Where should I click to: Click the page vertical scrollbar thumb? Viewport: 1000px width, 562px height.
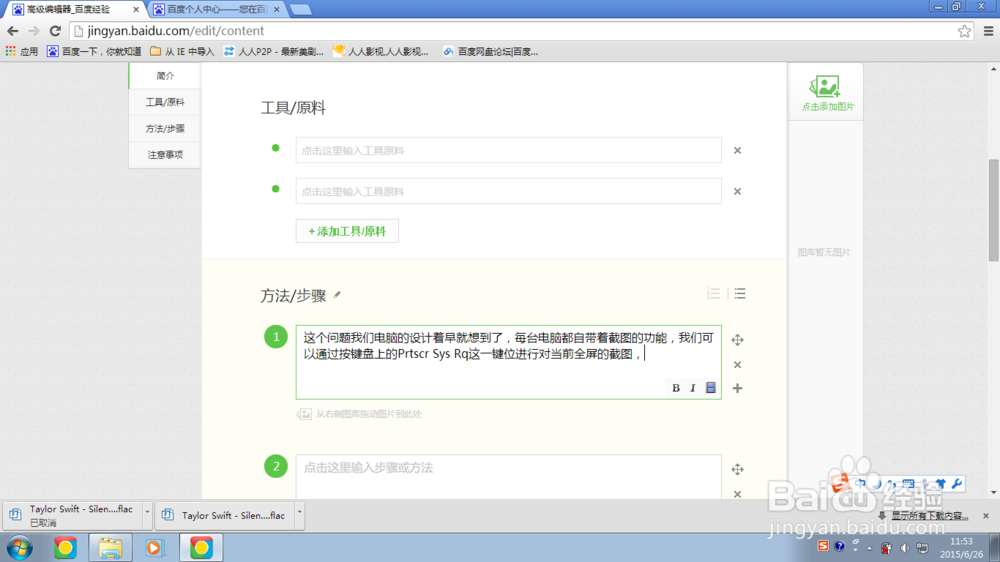click(x=994, y=210)
